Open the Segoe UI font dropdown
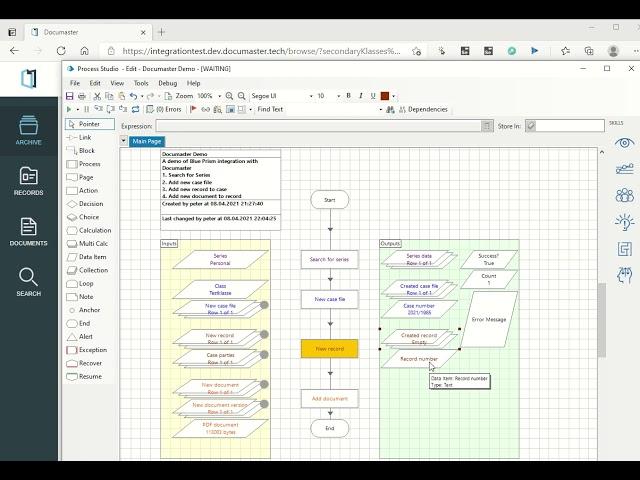This screenshot has width=640, height=480. (x=311, y=96)
